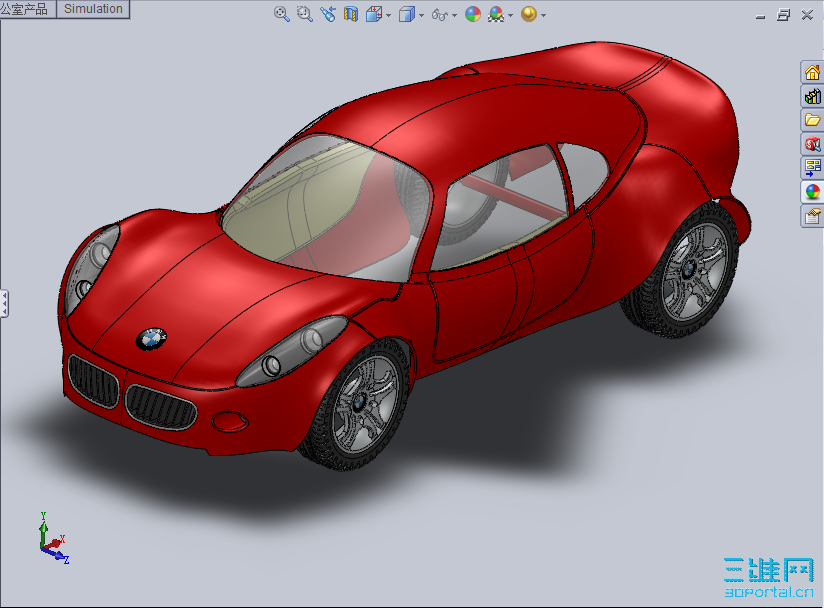824x608 pixels.
Task: Click the Apply Scene icon
Action: [x=496, y=15]
